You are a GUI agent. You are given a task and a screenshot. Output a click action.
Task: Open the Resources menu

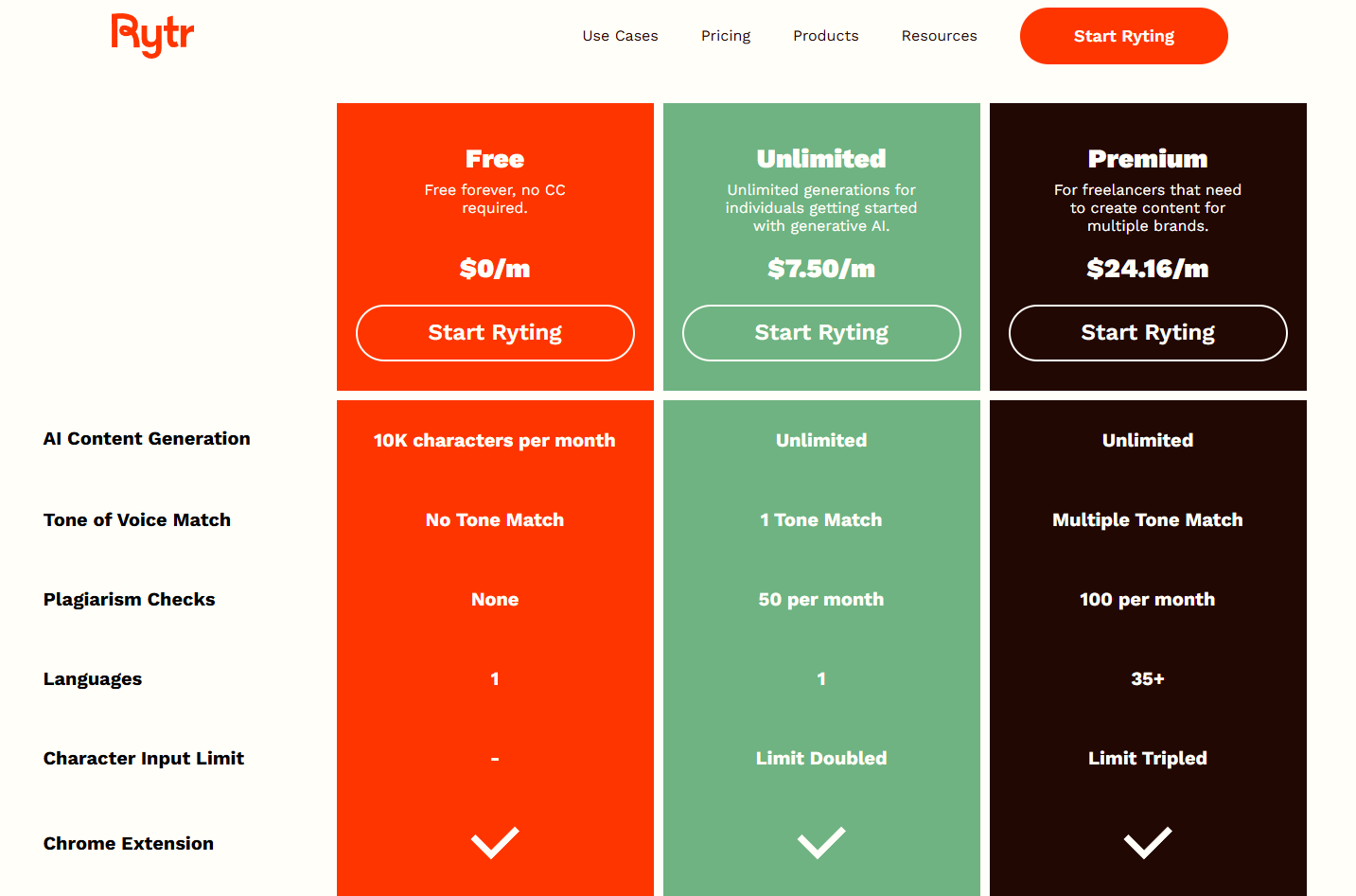tap(939, 35)
